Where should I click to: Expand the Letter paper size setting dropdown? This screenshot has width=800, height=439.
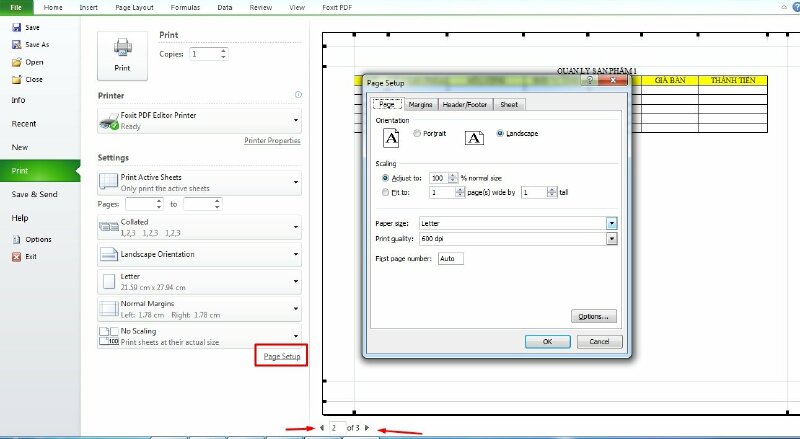(296, 281)
